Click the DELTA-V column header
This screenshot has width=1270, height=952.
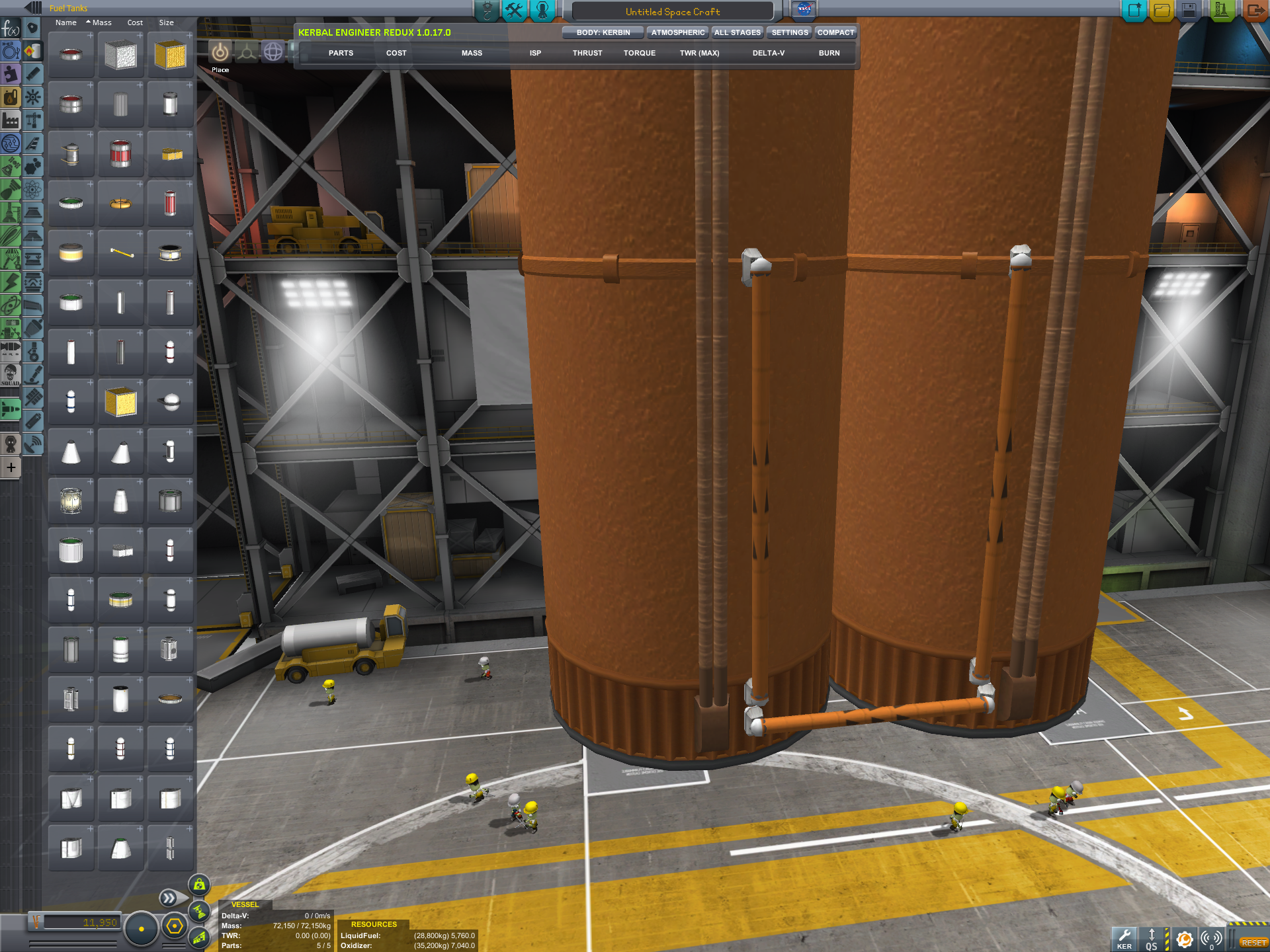click(x=769, y=53)
